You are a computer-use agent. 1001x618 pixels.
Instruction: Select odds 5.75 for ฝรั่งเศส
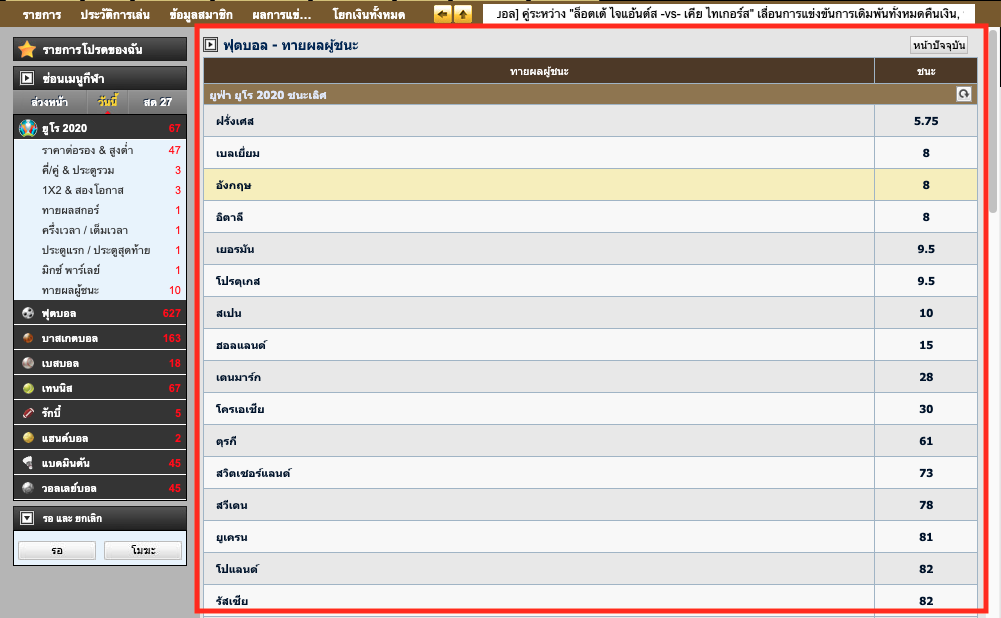coord(926,120)
